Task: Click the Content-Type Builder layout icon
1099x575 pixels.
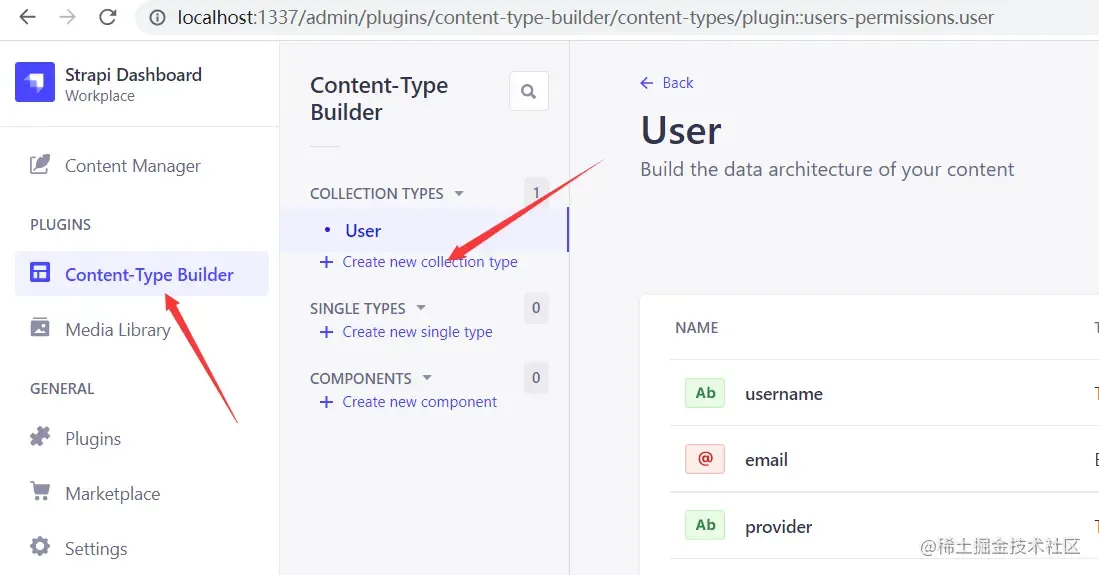Action: [40, 273]
